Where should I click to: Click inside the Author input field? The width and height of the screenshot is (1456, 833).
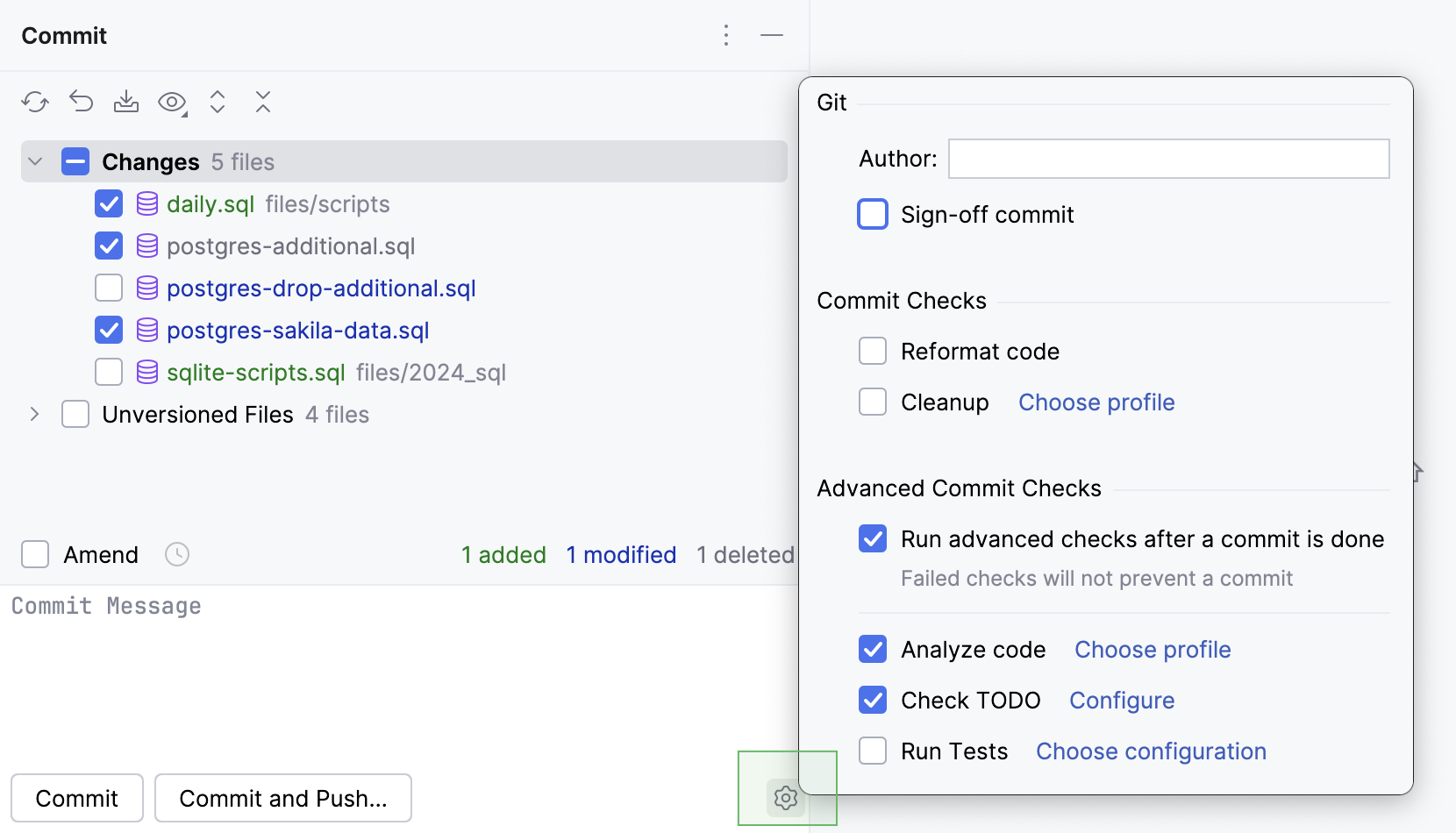coord(1167,159)
